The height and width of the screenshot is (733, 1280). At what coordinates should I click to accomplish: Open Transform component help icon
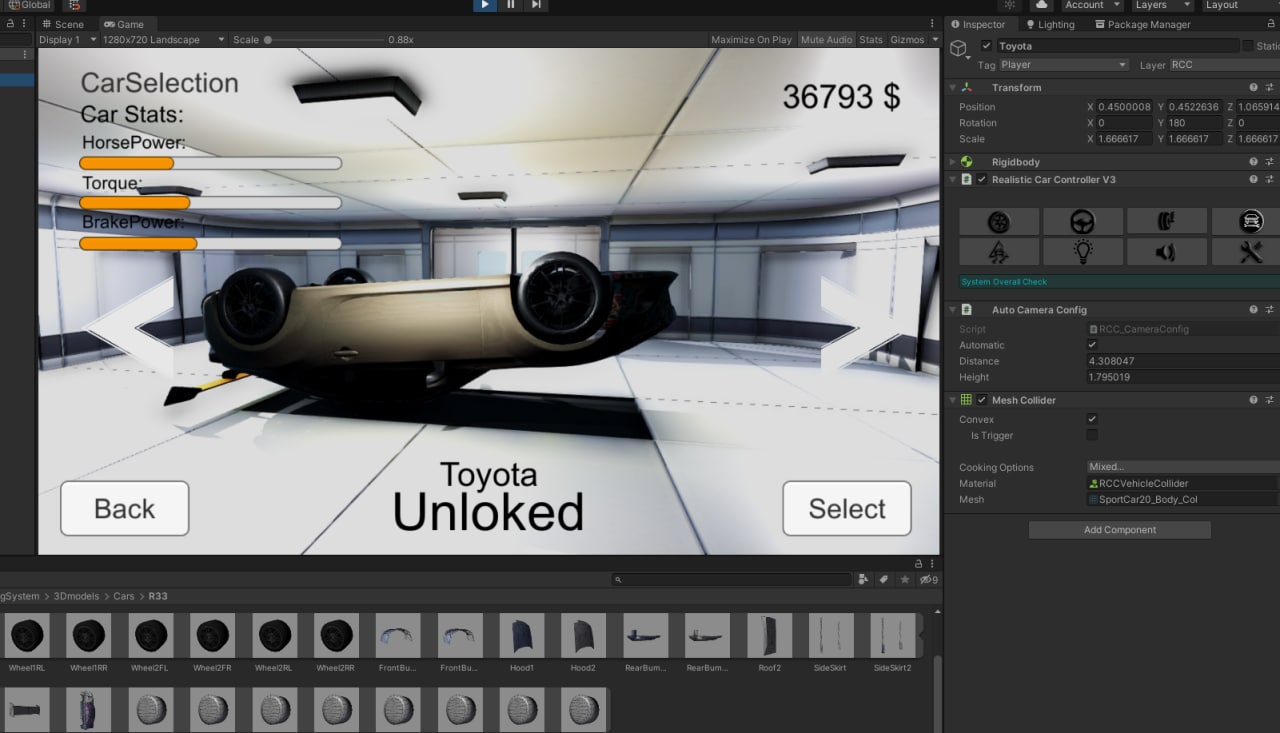click(1253, 88)
